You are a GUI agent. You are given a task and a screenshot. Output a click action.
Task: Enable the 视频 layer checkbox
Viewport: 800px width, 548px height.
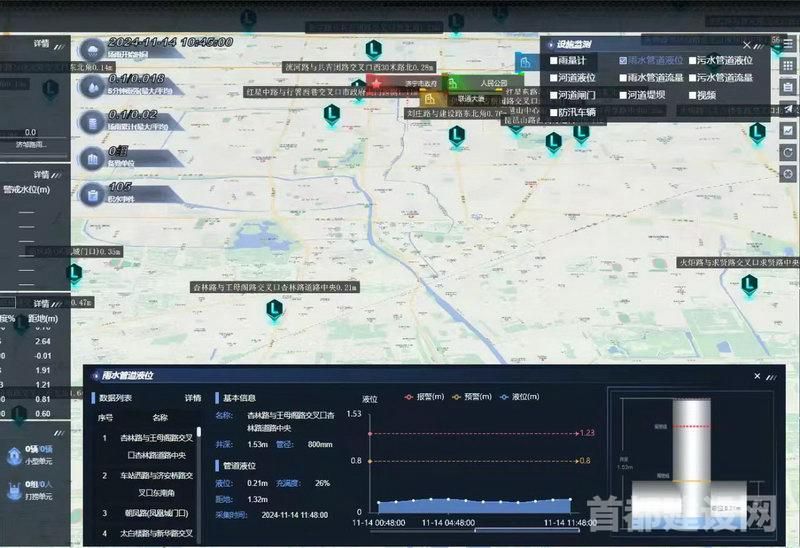tap(690, 95)
